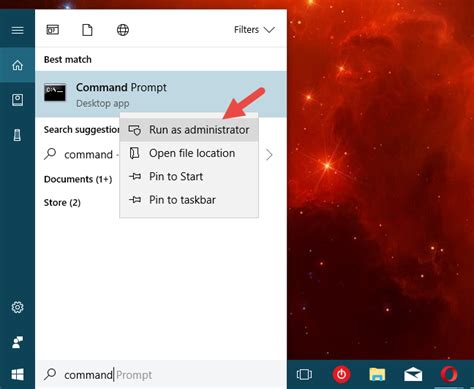Filter results by Web globe icon
Viewport: 474px width, 389px height.
click(123, 30)
